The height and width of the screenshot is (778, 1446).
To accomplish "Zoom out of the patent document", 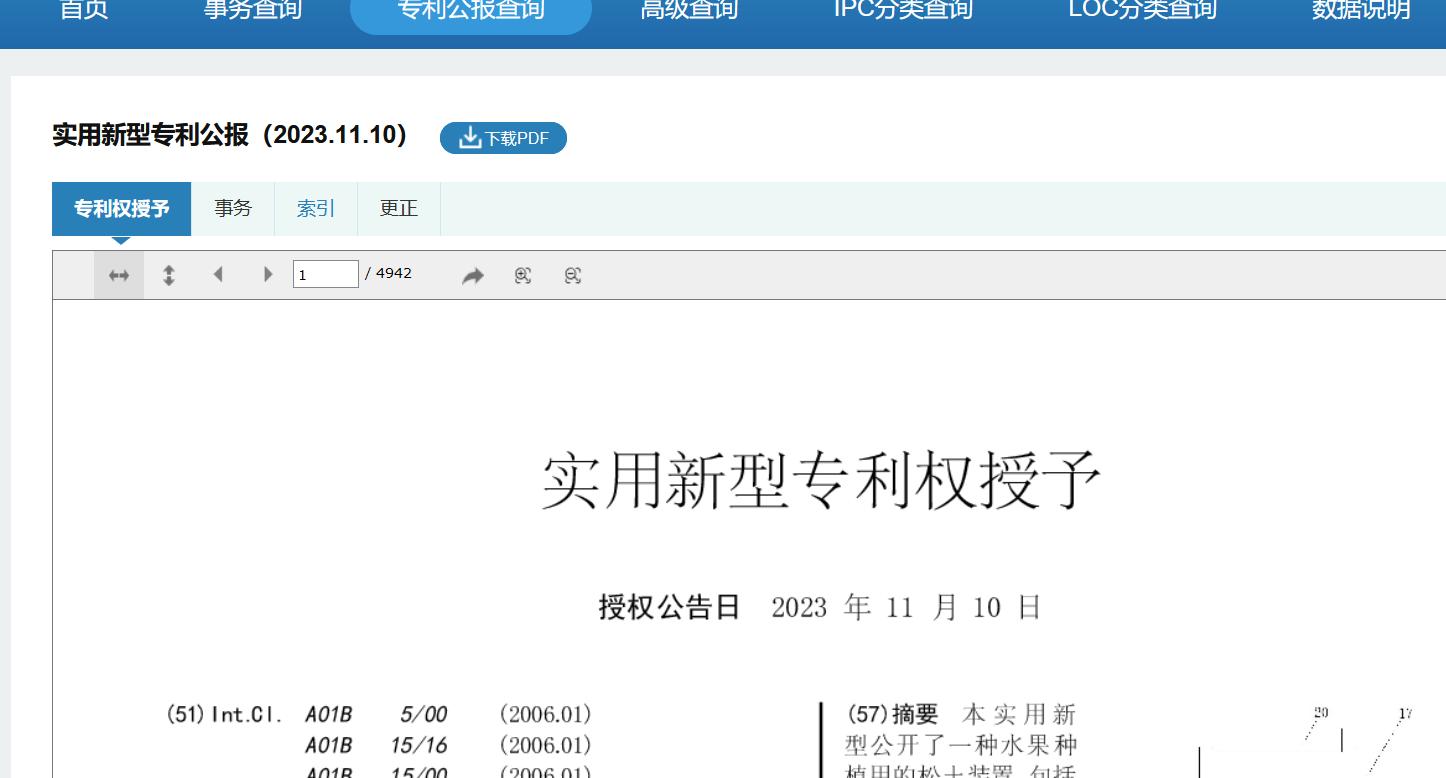I will (x=573, y=274).
